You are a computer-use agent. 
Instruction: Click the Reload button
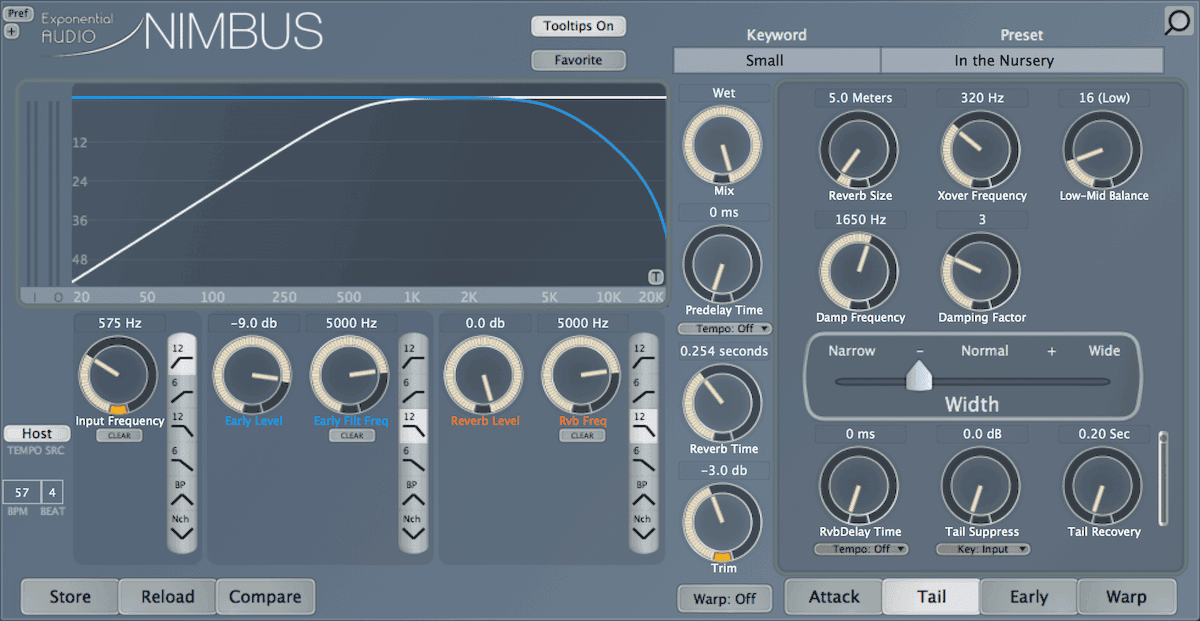[x=167, y=597]
